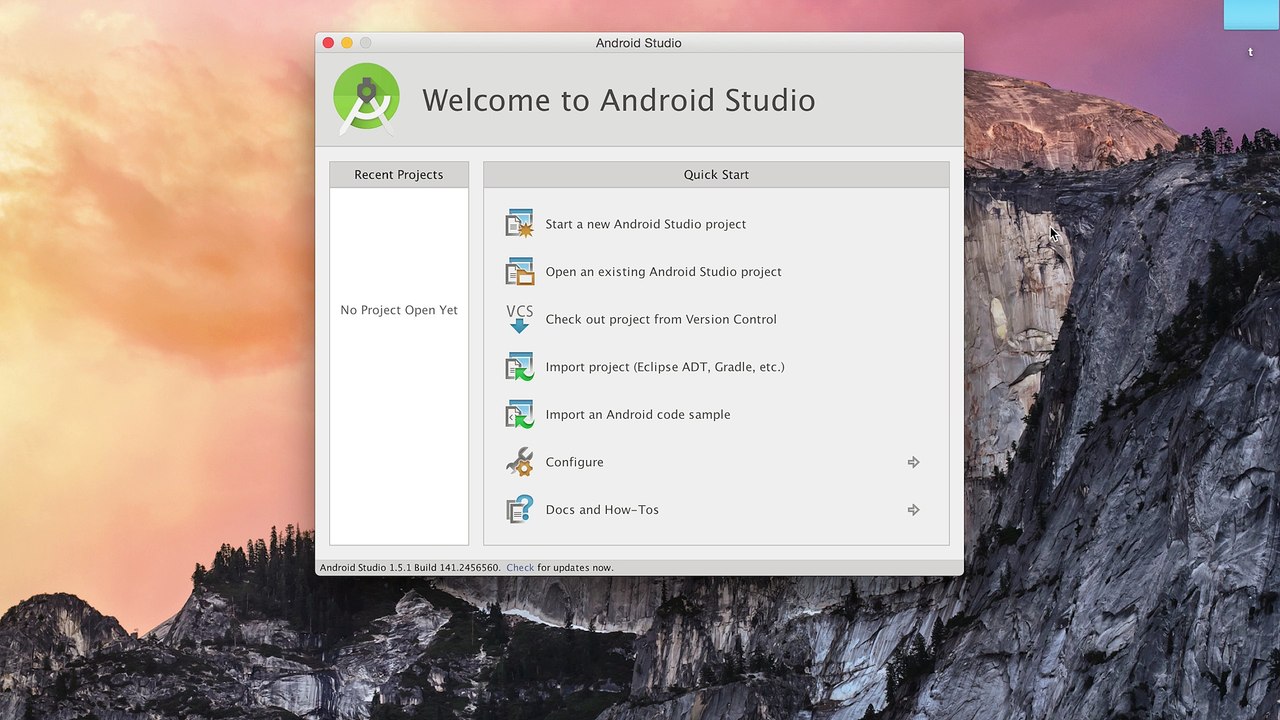Open an existing Android Studio project
The height and width of the screenshot is (720, 1280).
pyautogui.click(x=663, y=272)
